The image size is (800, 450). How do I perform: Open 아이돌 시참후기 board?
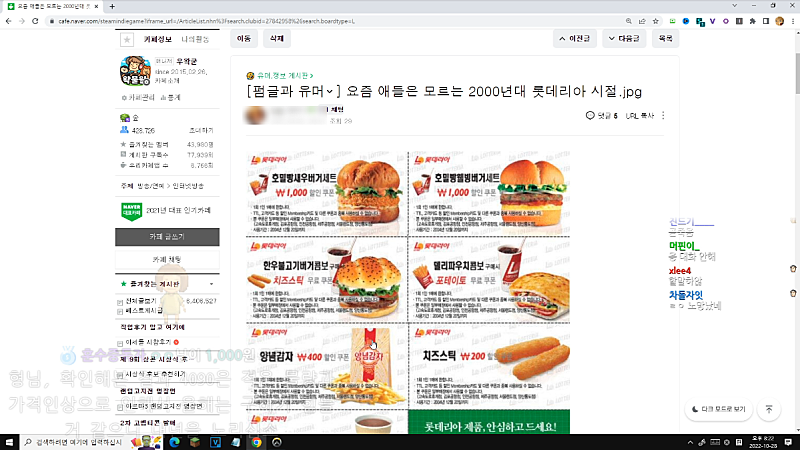[x=148, y=342]
